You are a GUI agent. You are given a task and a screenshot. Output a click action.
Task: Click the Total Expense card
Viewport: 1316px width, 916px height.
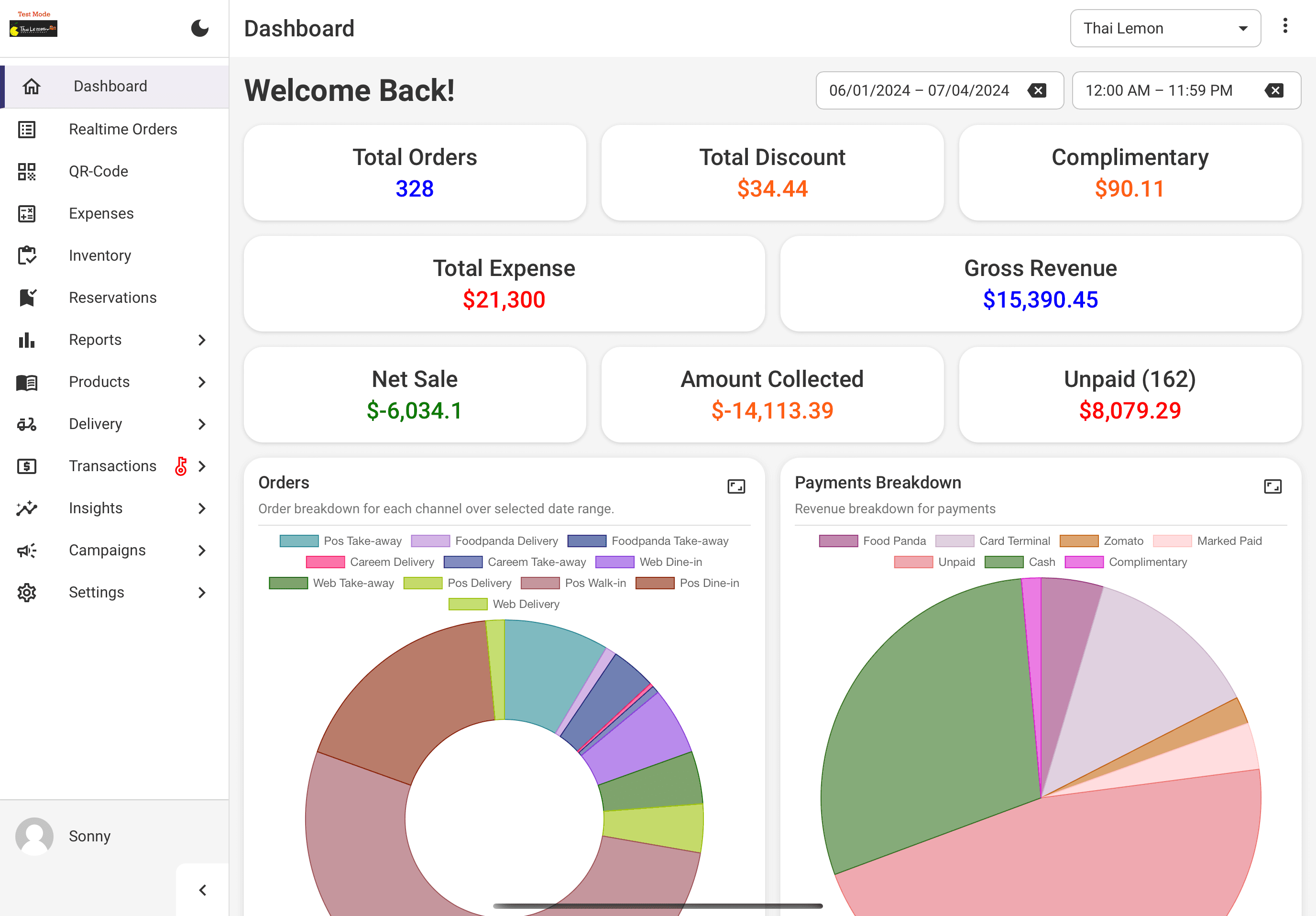504,283
